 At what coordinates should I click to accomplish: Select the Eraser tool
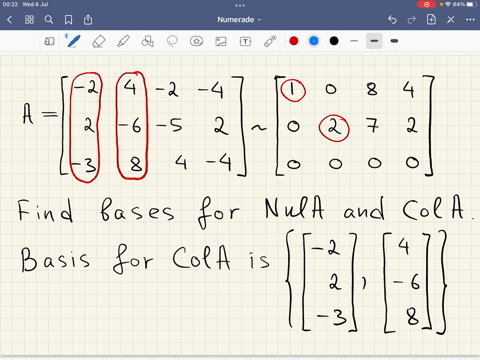click(98, 41)
